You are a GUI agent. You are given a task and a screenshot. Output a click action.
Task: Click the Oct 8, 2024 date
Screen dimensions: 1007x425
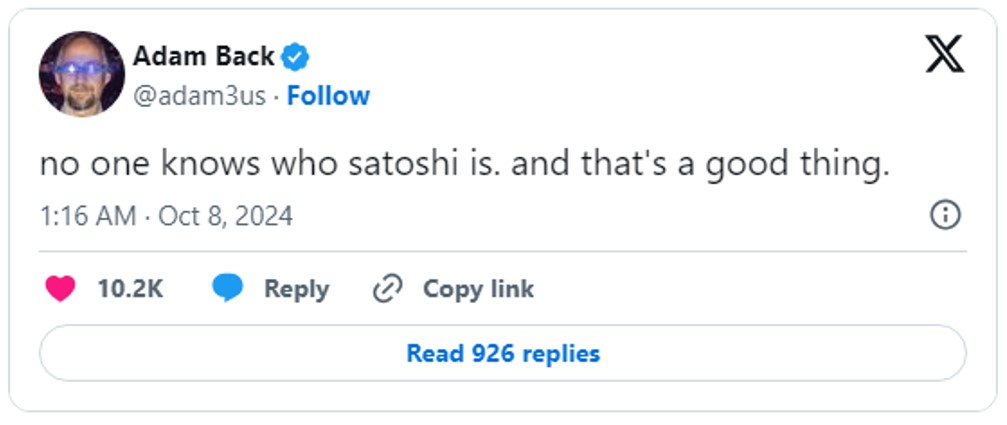tap(226, 215)
